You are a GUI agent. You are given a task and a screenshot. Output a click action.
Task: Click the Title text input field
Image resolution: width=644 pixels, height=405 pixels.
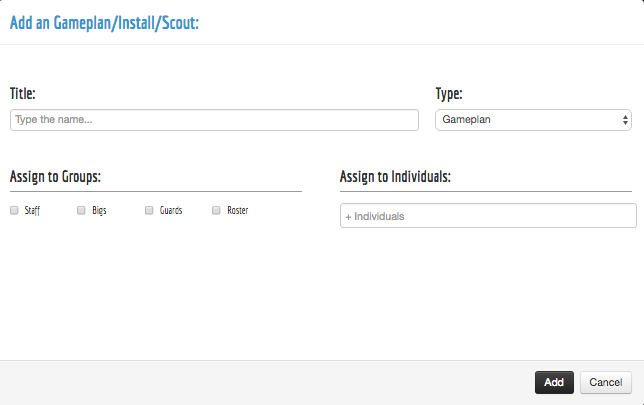(214, 120)
